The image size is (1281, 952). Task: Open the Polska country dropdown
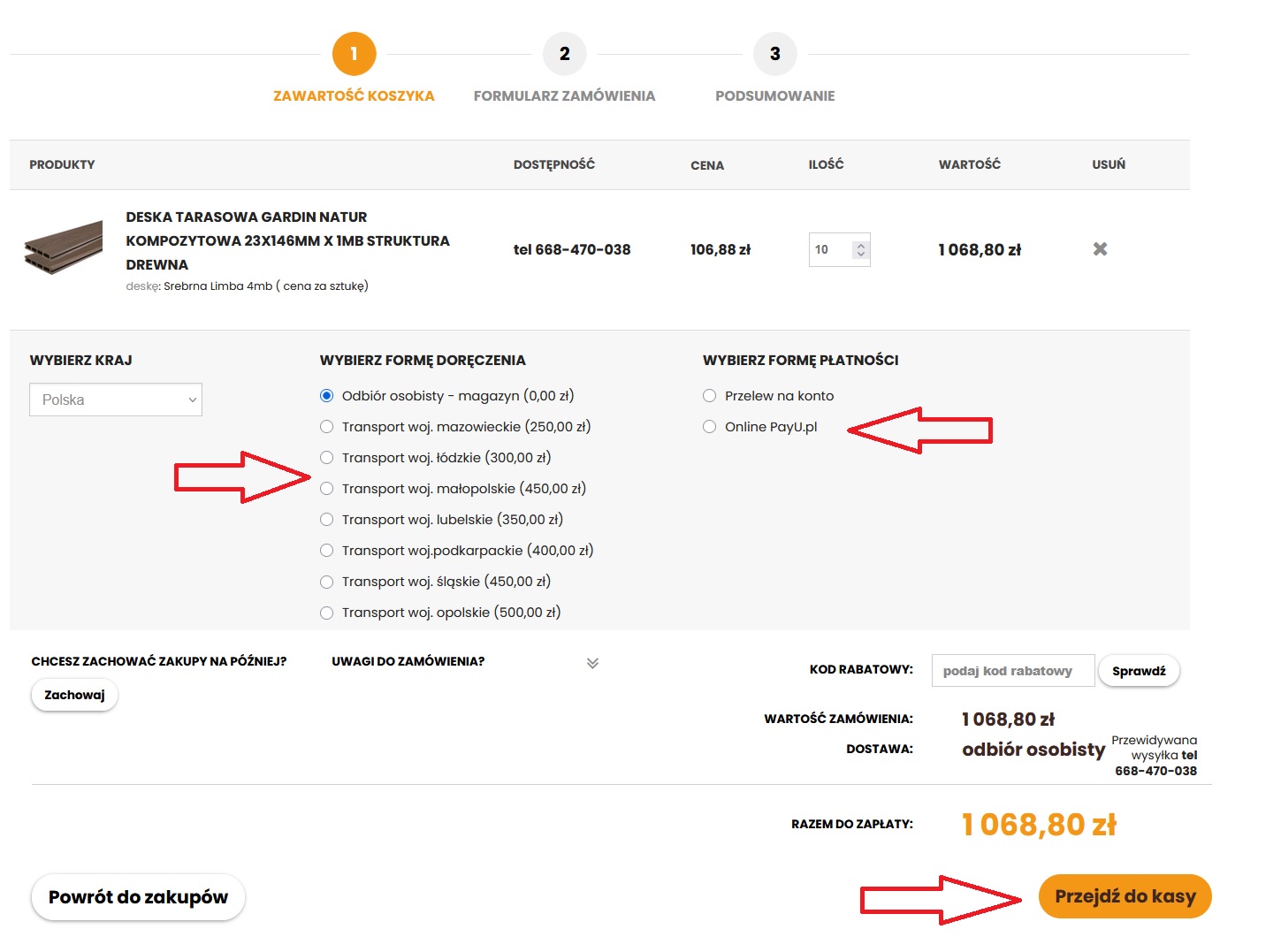point(116,400)
